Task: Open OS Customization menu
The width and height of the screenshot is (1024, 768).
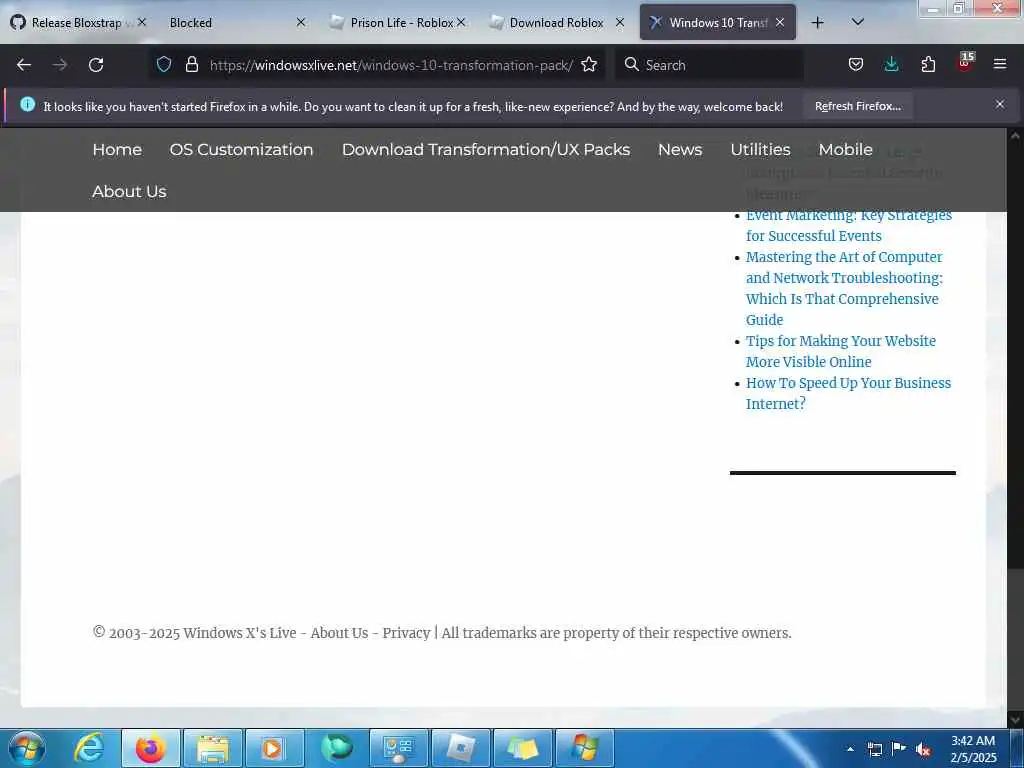Action: (241, 150)
